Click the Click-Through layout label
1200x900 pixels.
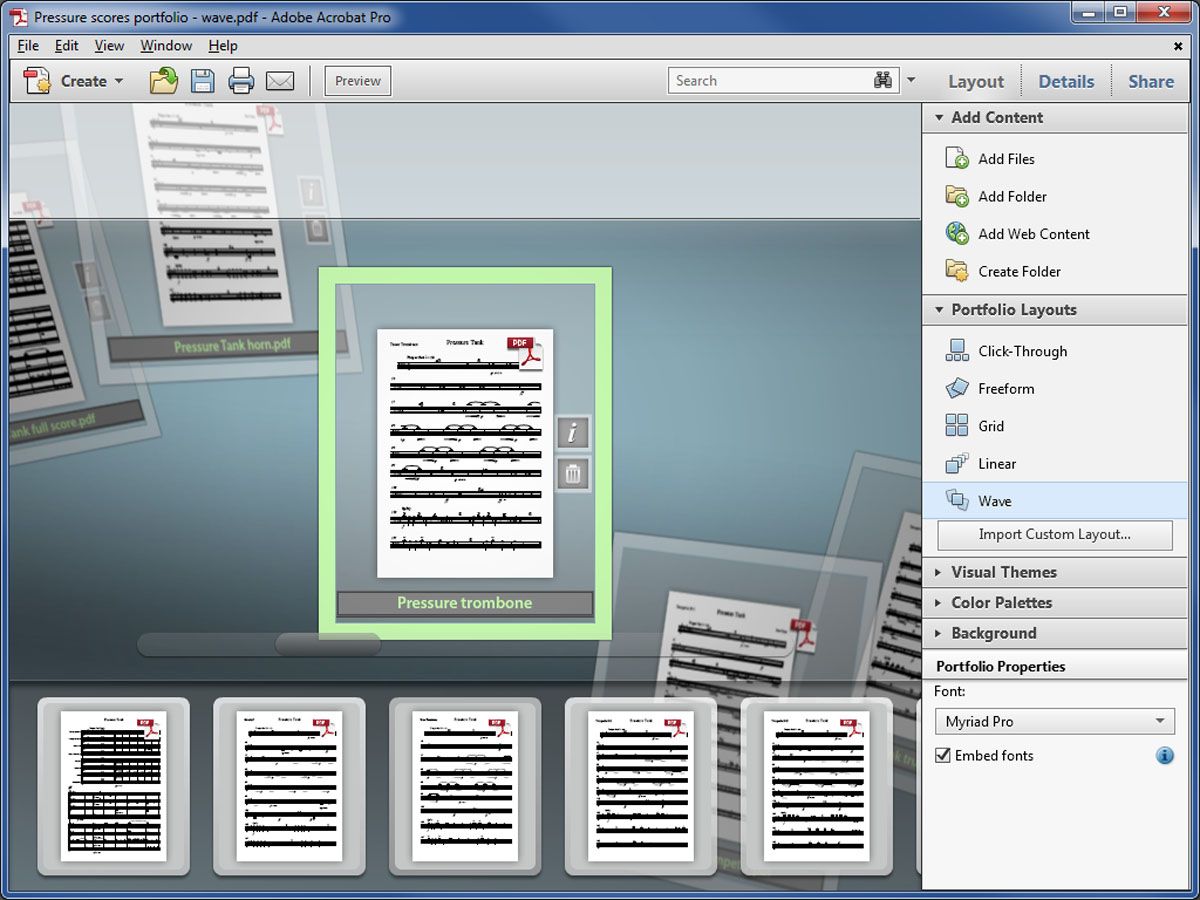click(x=1022, y=351)
